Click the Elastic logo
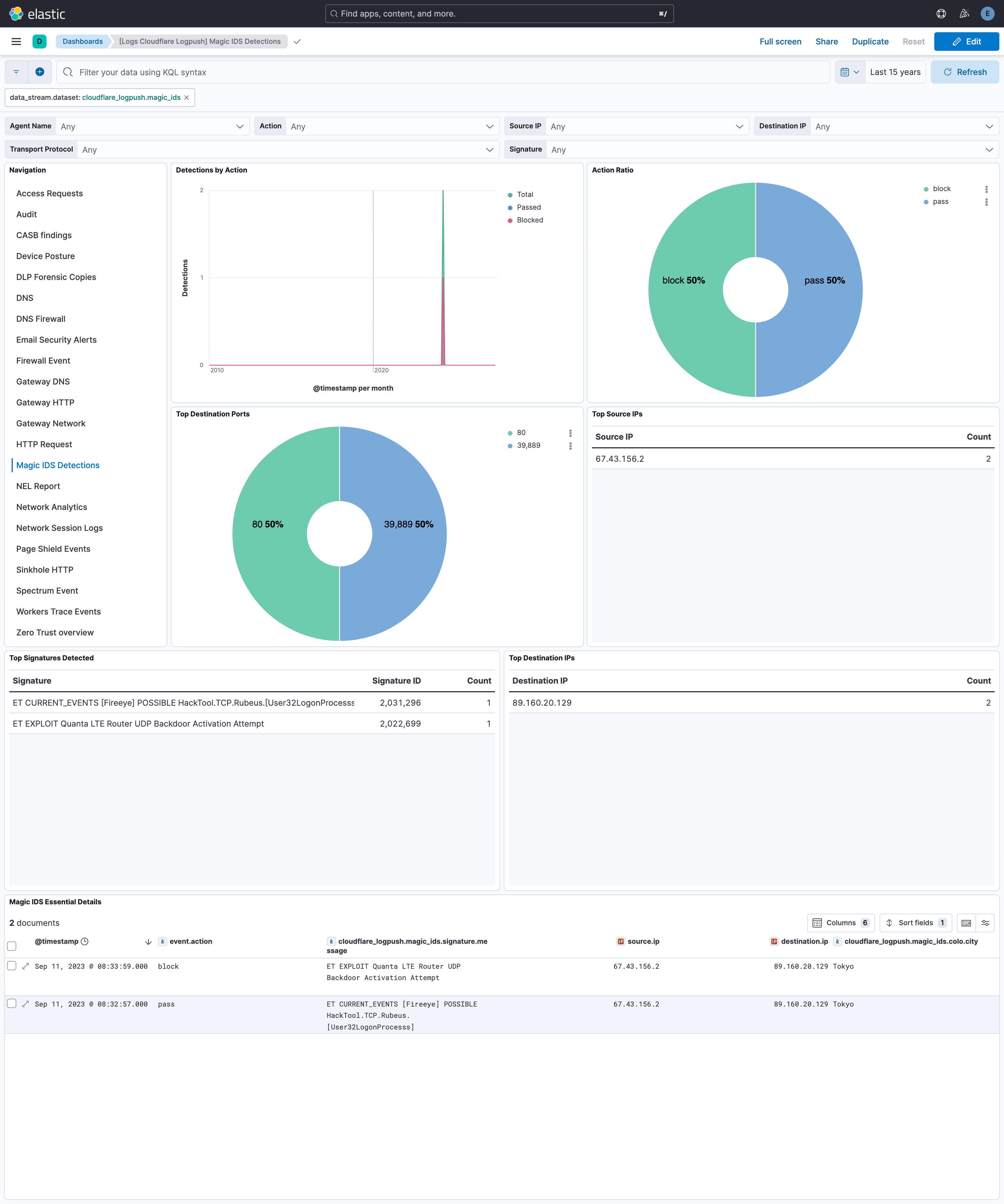1004x1204 pixels. tap(37, 14)
